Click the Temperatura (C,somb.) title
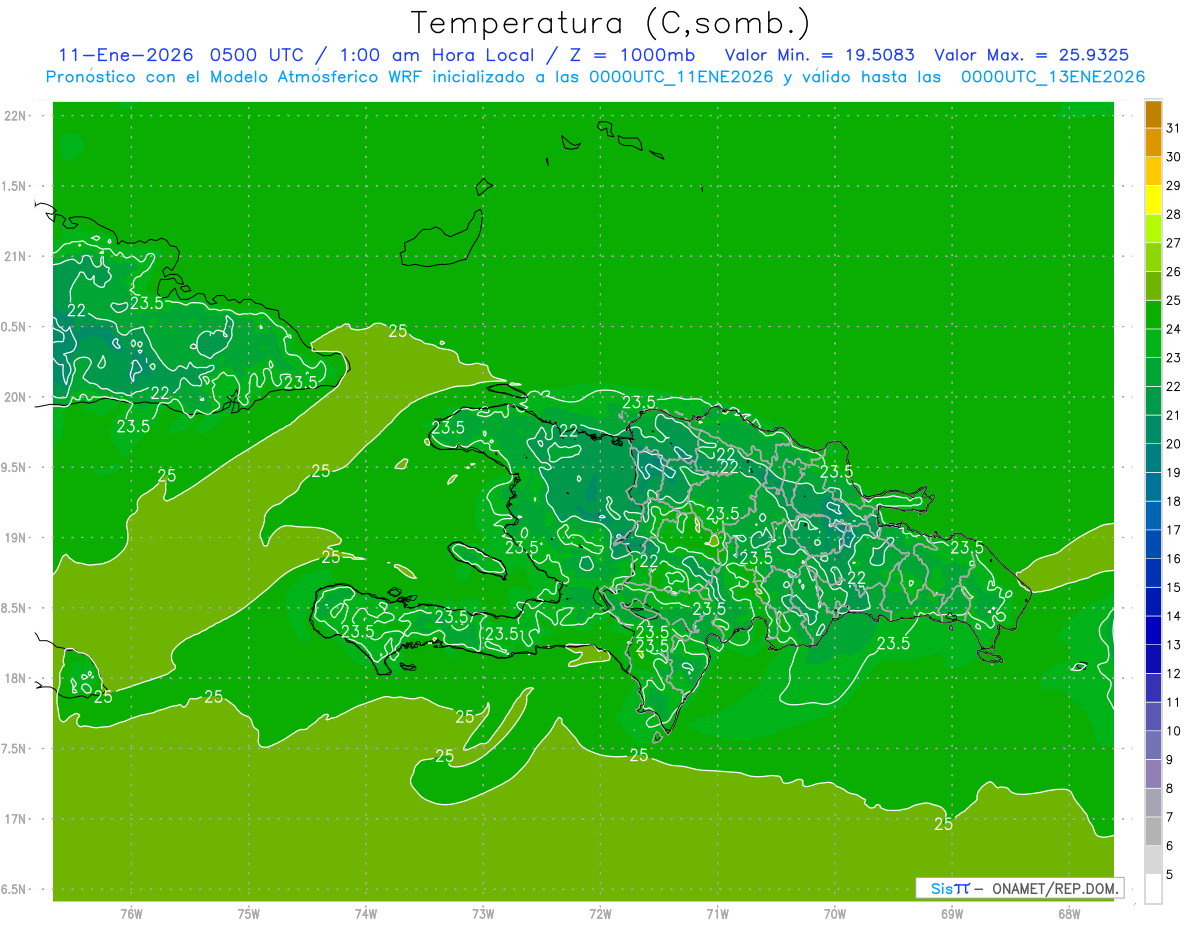Image resolution: width=1200 pixels, height=927 pixels. click(611, 23)
